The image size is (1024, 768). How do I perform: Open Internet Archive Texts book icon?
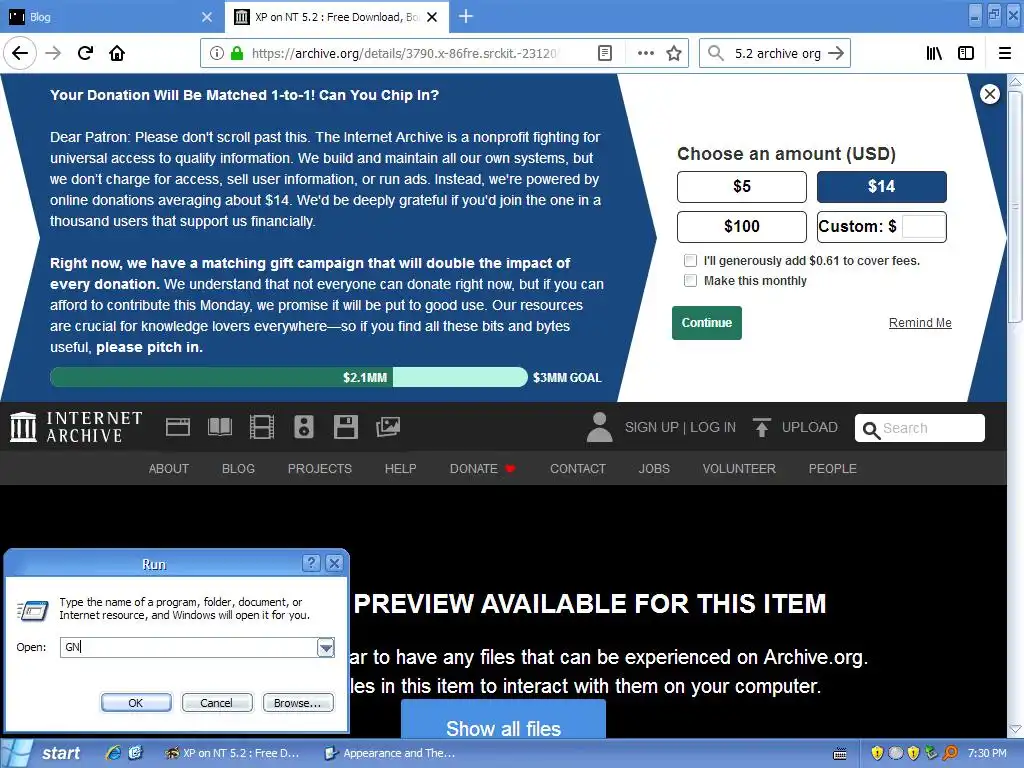[x=219, y=427]
